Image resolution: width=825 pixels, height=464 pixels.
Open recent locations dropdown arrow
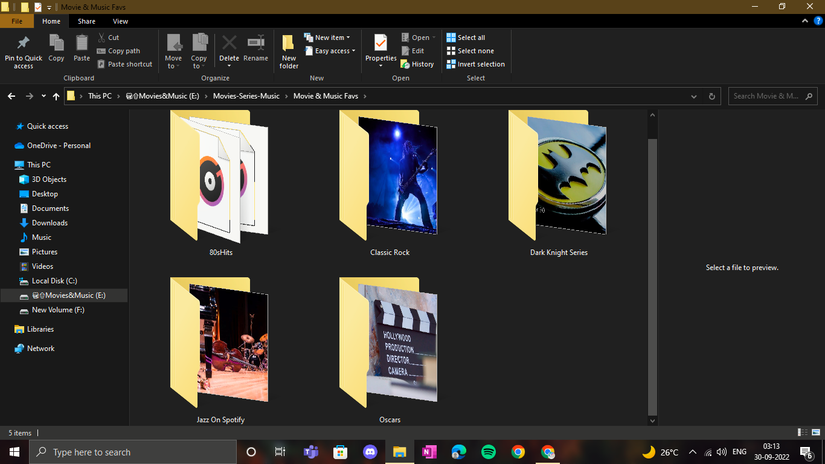coord(43,96)
